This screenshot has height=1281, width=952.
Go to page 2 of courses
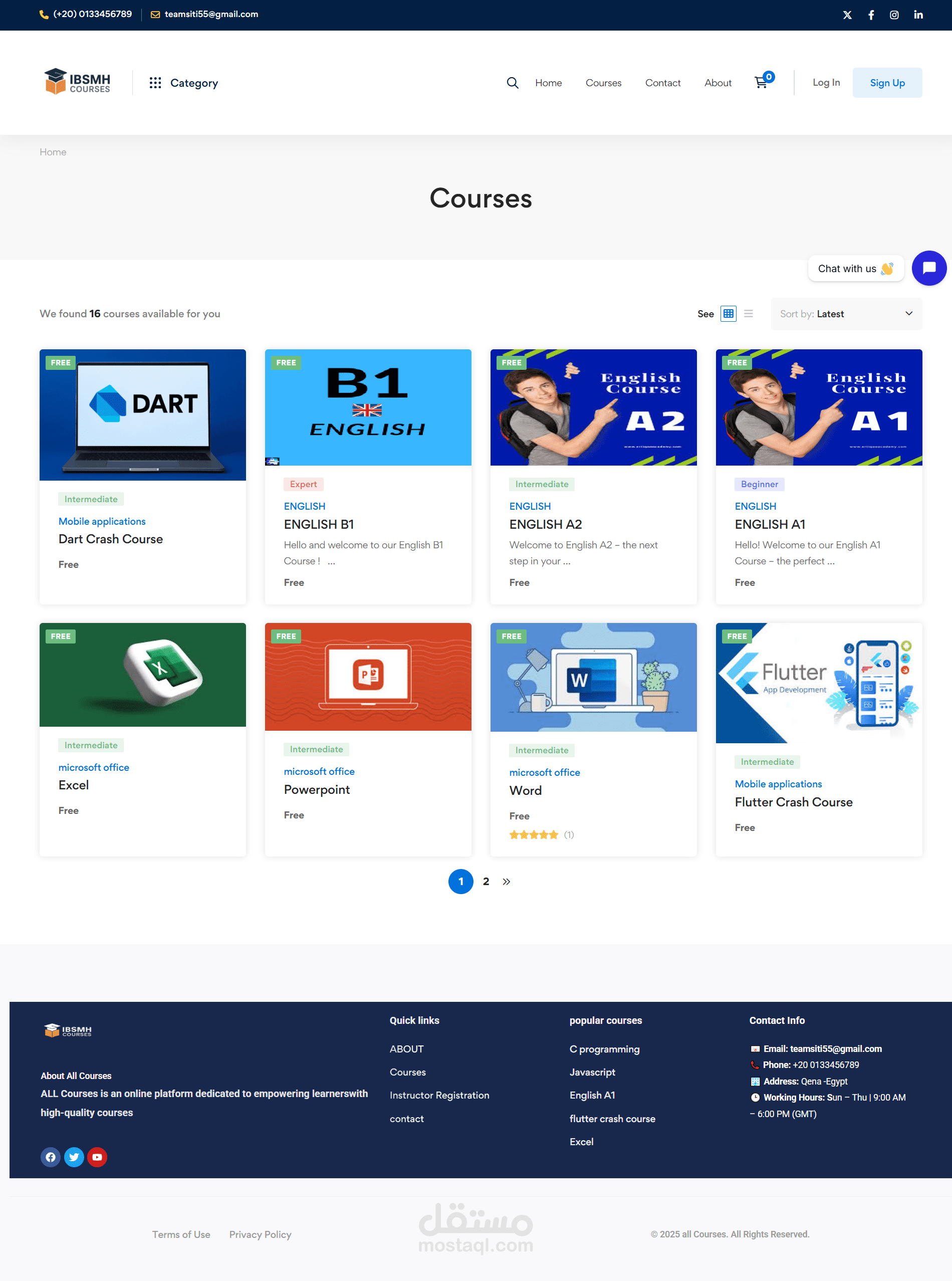click(486, 882)
